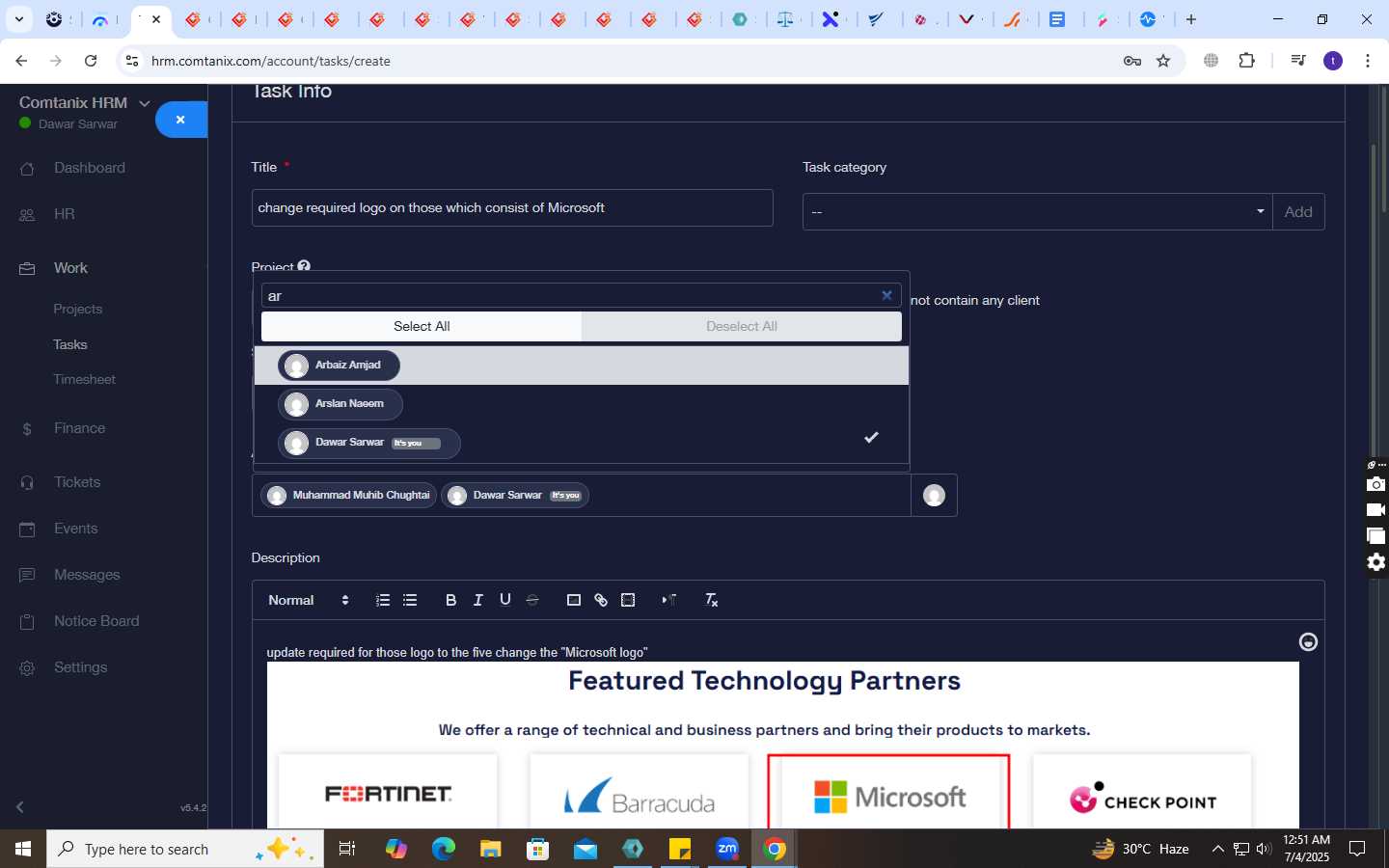Image resolution: width=1389 pixels, height=868 pixels.
Task: Click the side panel camera capture icon
Action: coord(1376,484)
